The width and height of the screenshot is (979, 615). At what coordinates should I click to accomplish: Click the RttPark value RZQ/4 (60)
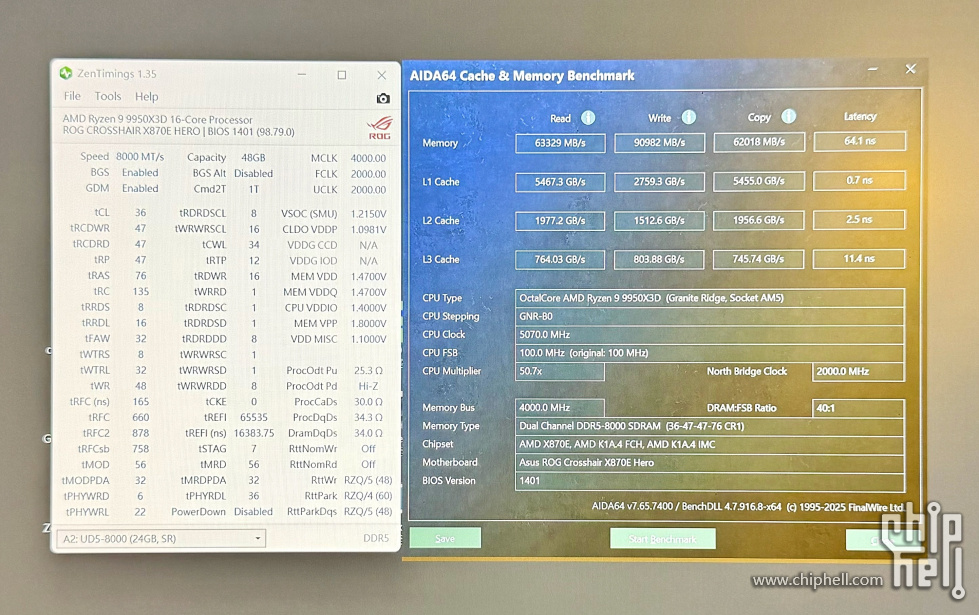(x=368, y=496)
